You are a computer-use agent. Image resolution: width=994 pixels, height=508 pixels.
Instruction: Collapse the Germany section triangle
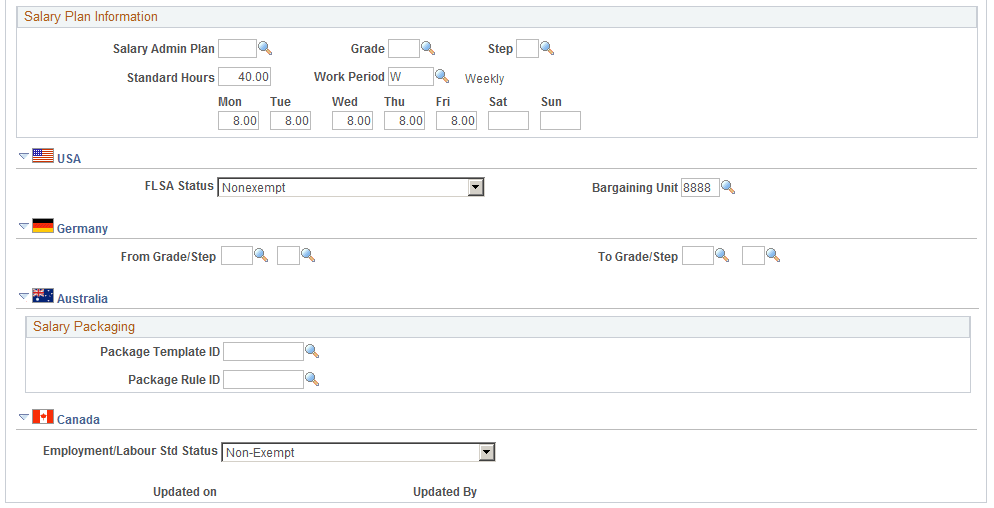click(x=24, y=225)
